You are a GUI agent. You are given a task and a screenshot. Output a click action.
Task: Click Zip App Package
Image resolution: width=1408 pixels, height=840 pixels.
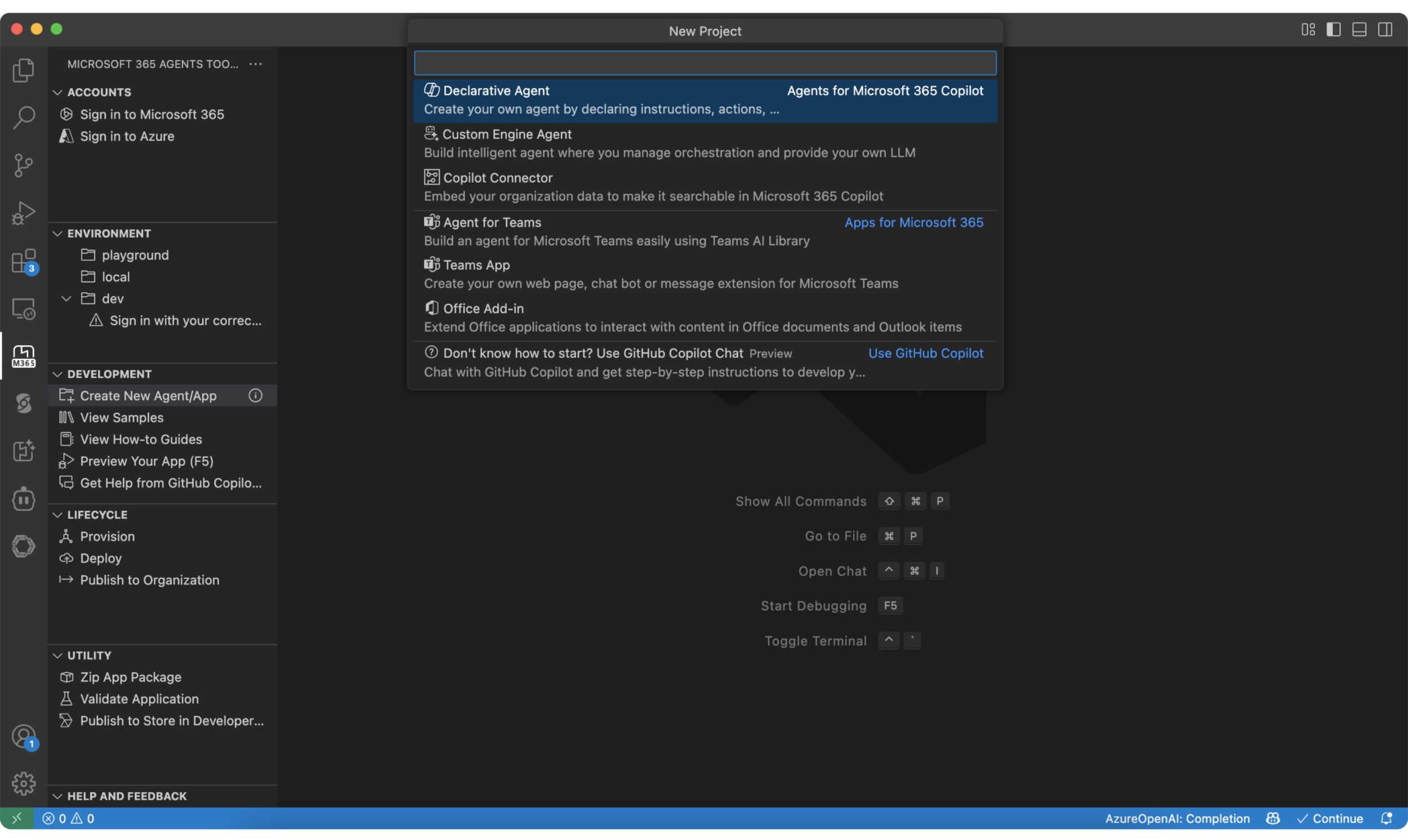click(x=163, y=676)
